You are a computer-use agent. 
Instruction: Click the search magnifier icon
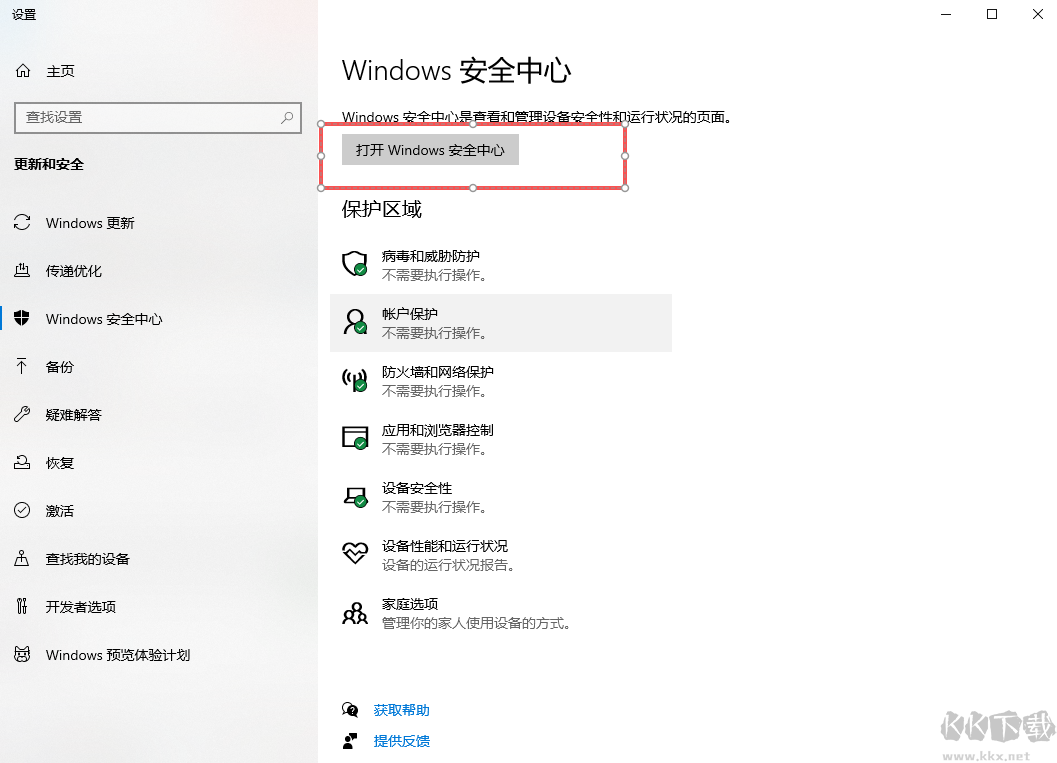pos(287,117)
